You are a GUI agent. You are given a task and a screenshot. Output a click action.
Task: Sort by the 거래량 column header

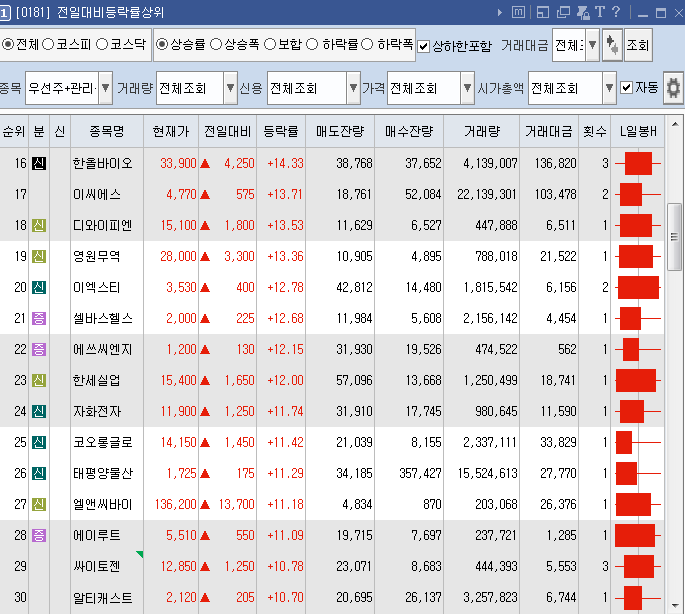click(x=481, y=131)
